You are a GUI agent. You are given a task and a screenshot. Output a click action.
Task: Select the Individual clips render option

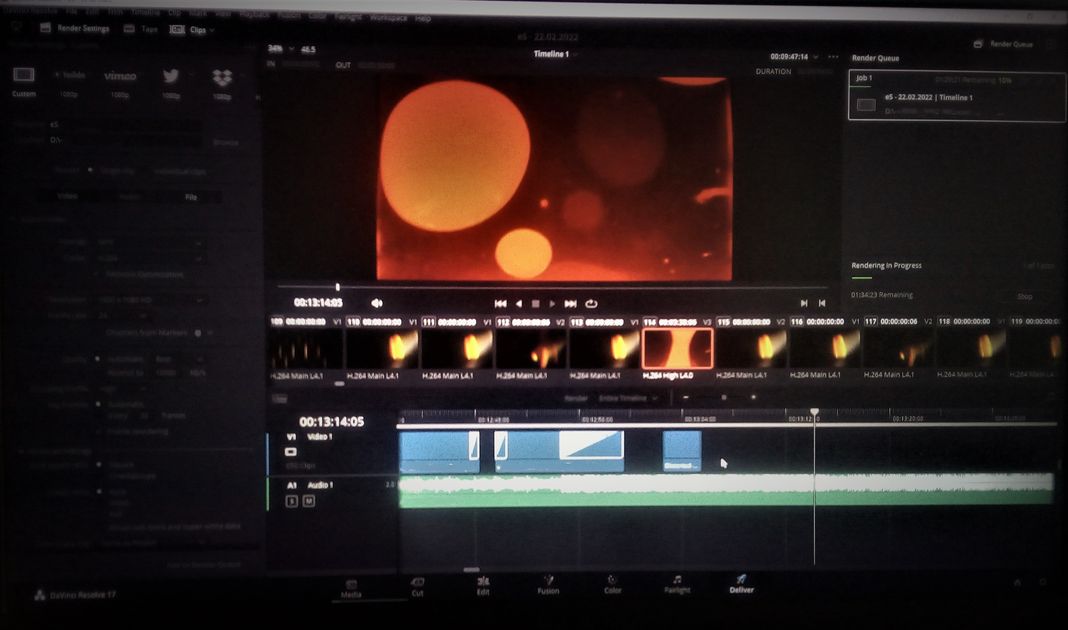coord(179,171)
